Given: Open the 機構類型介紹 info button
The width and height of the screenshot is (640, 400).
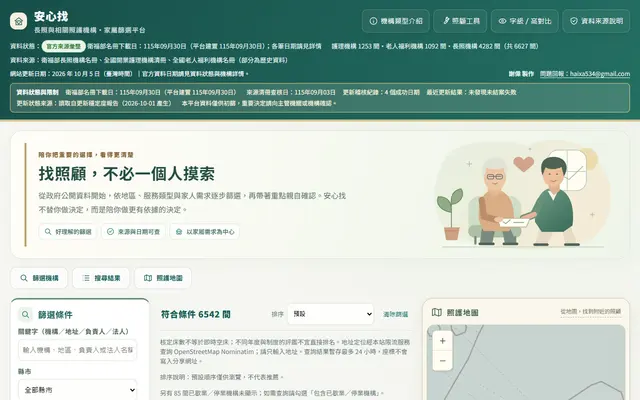Looking at the screenshot, I should click(396, 21).
